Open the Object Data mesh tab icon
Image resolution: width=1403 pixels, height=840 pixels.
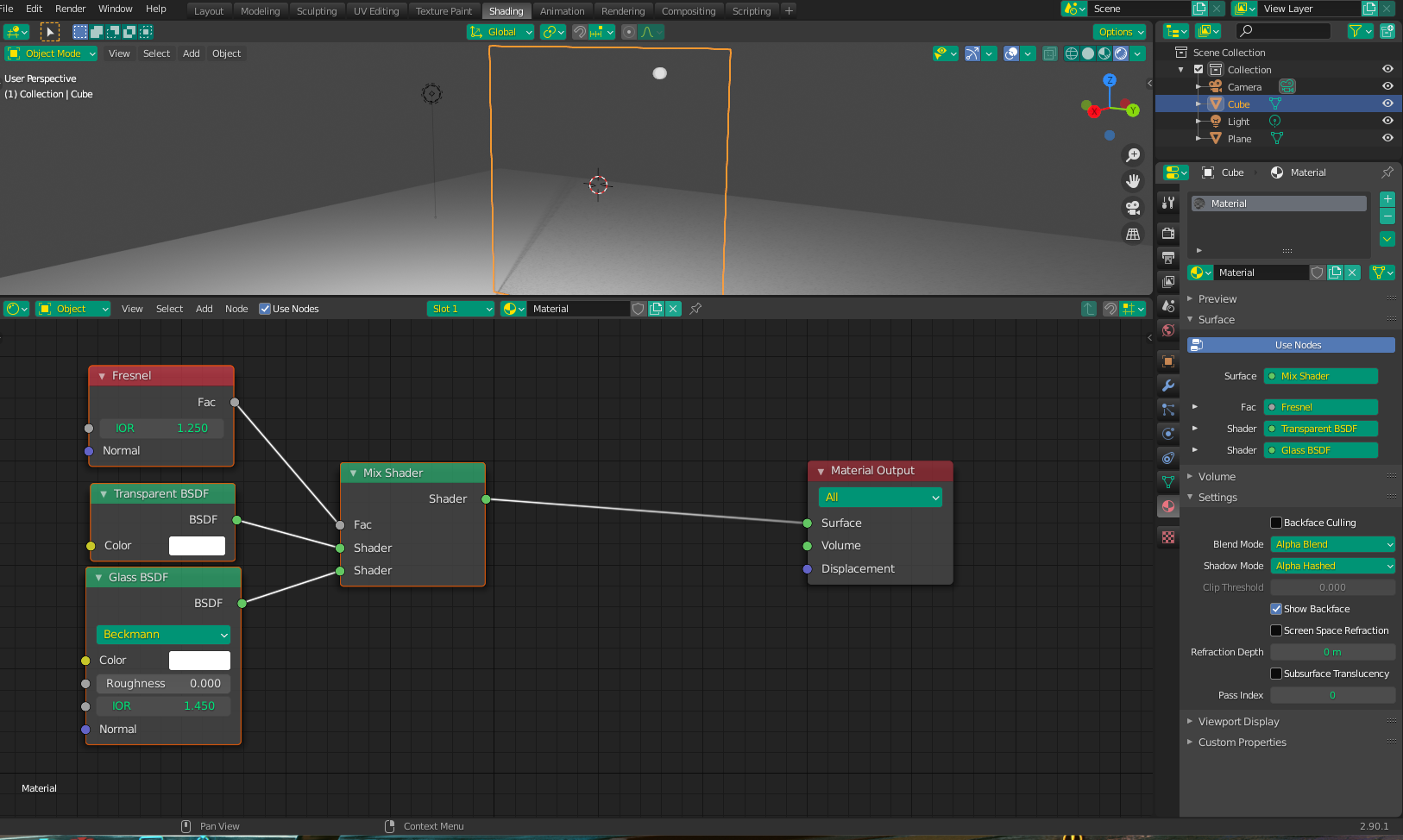(x=1168, y=482)
